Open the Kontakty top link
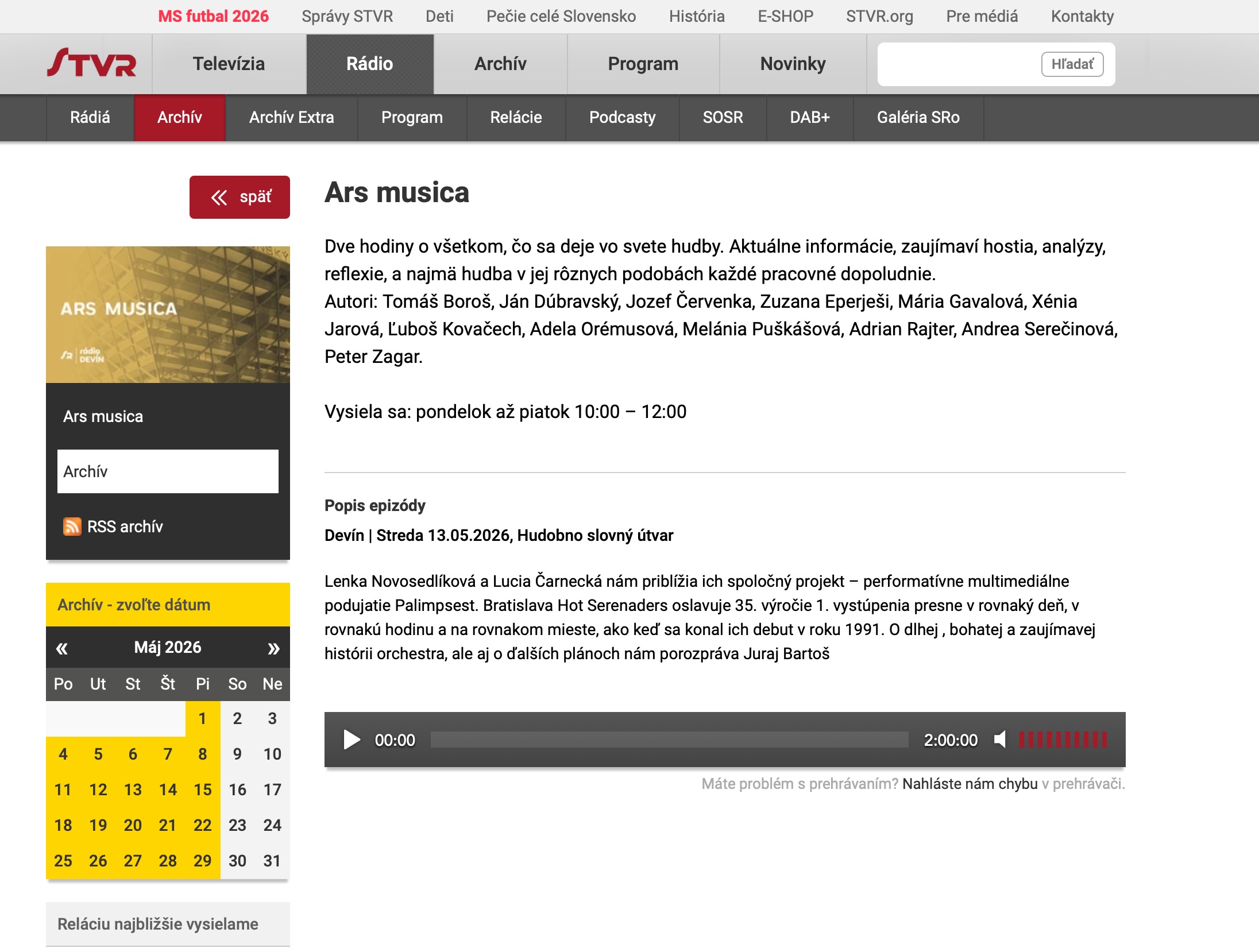The image size is (1259, 952). (1082, 16)
